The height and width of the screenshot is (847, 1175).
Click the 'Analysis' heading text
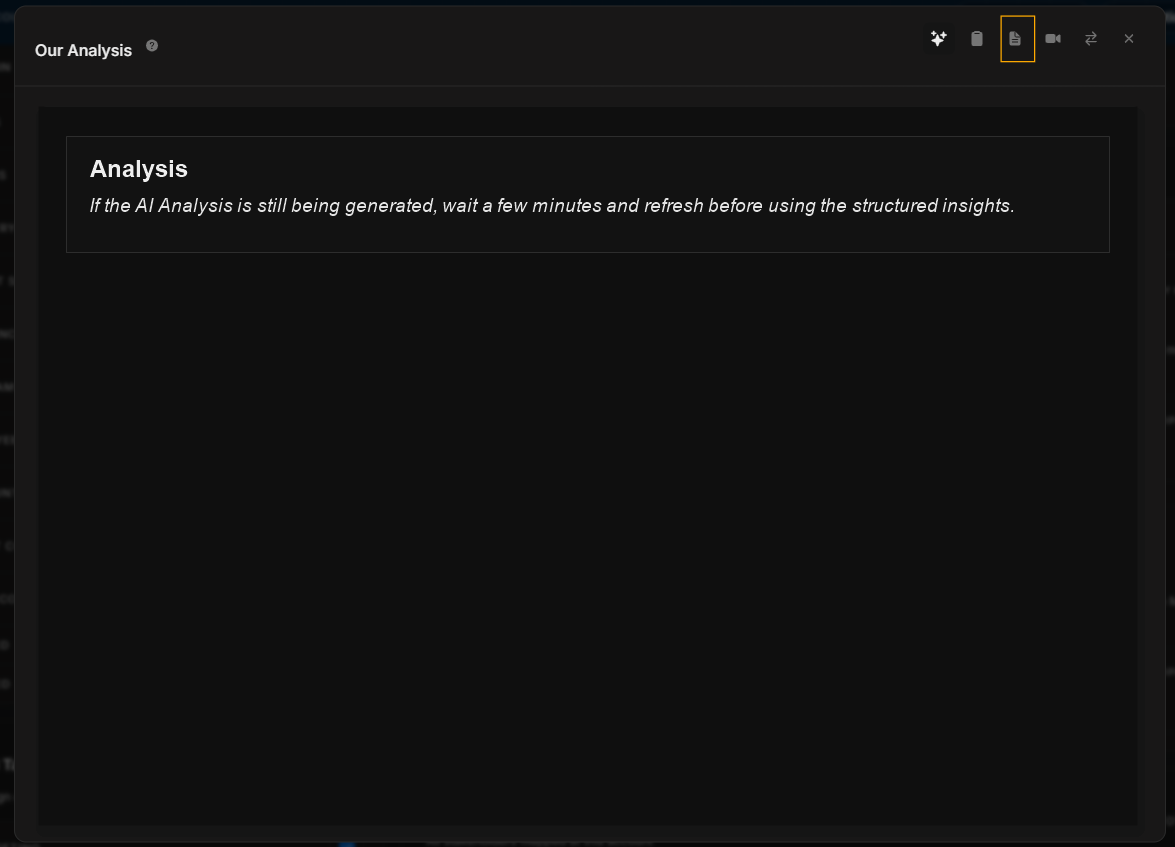coord(139,169)
